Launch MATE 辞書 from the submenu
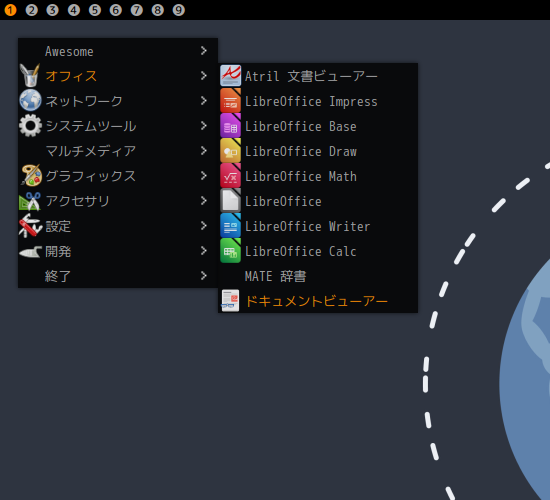This screenshot has width=550, height=500. (318, 276)
